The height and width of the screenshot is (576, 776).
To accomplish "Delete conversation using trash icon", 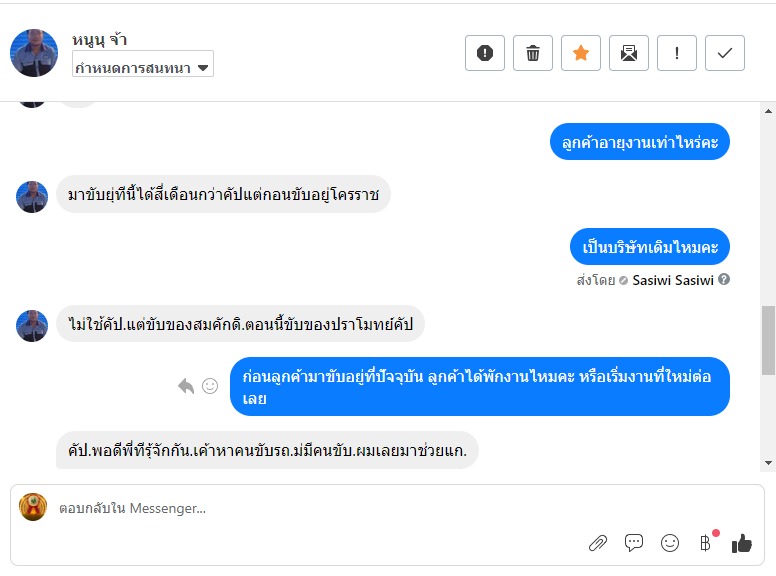I will pyautogui.click(x=533, y=53).
